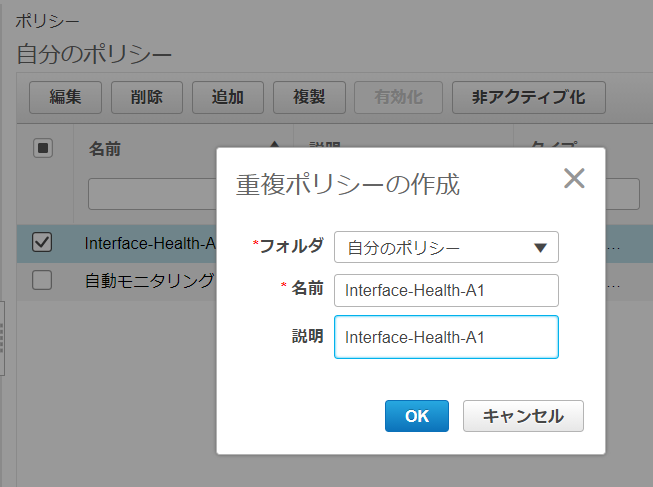Viewport: 653px width, 487px height.
Task: Click the 削除 toolbar button
Action: 147,97
